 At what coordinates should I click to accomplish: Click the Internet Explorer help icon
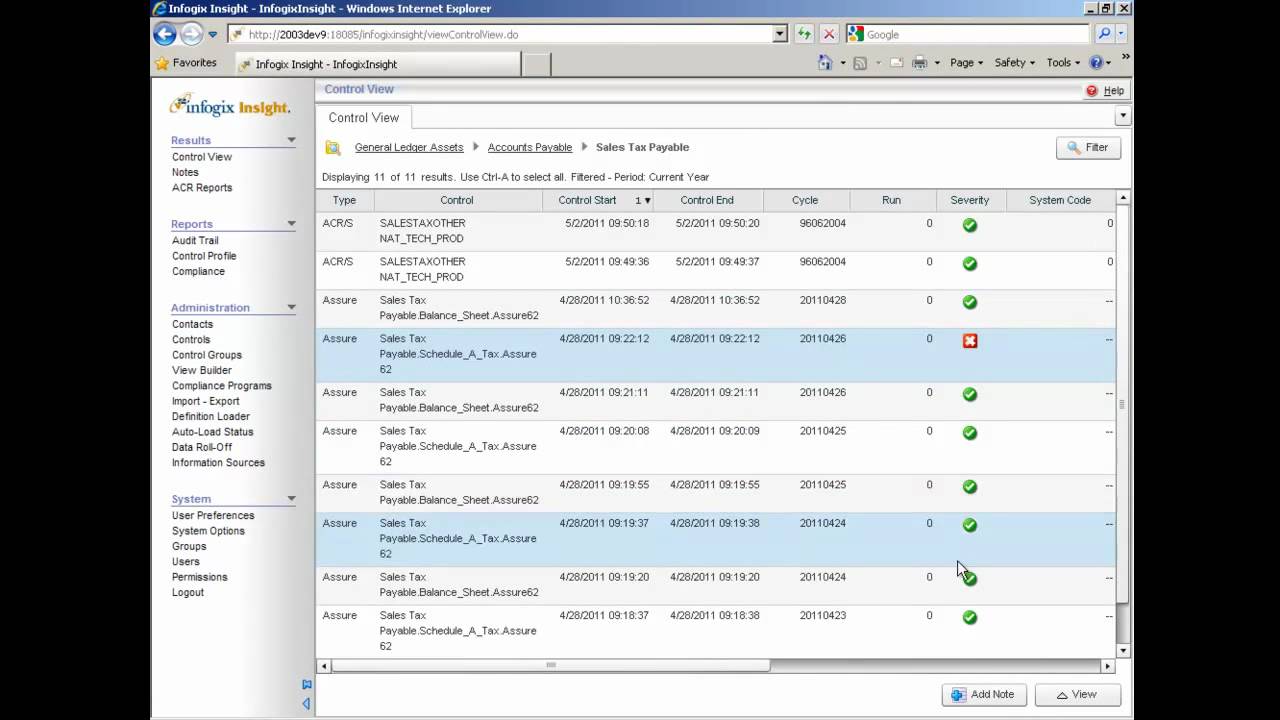pos(1097,63)
